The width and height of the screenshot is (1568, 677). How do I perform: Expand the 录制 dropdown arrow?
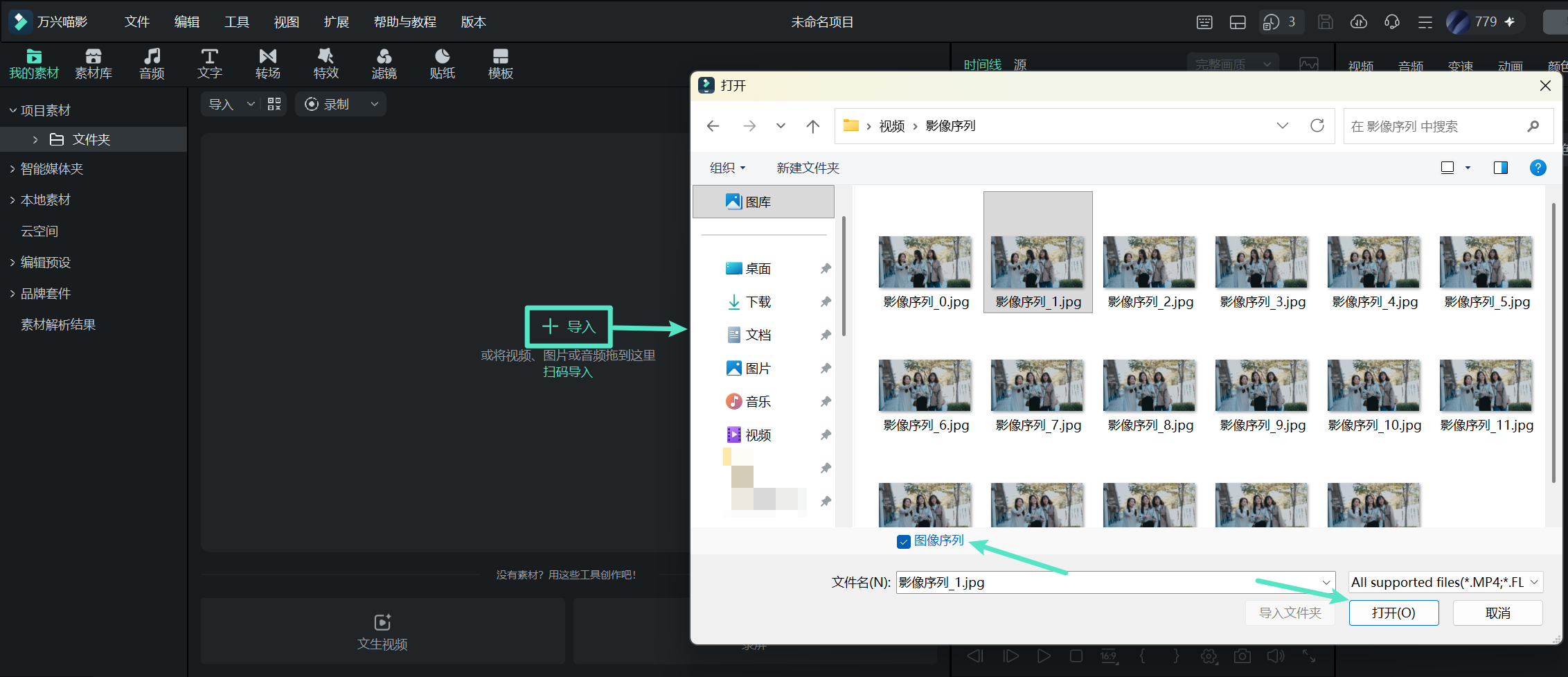(x=375, y=104)
